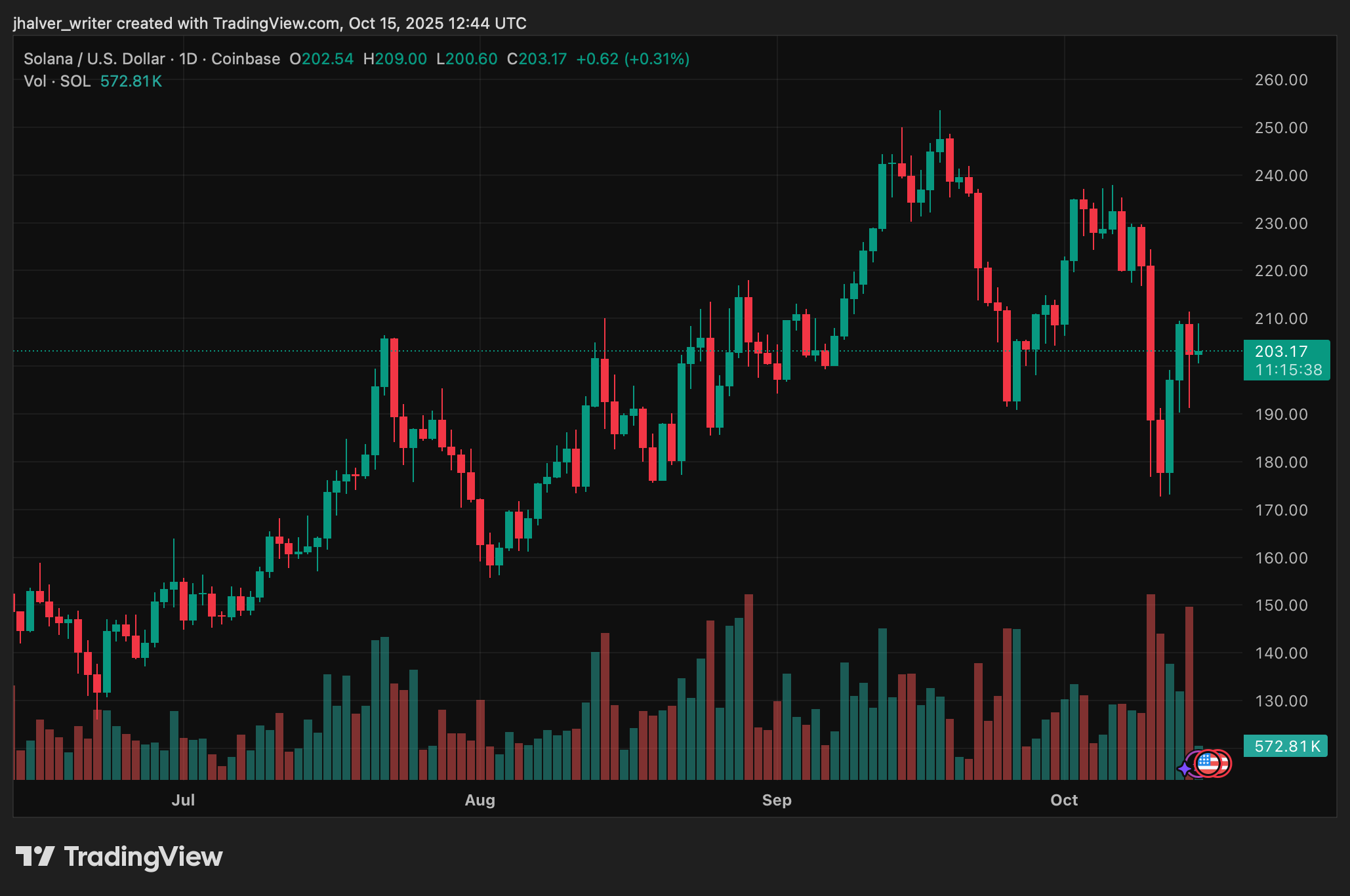
Task: Click the 11:15:38 bar countdown timer
Action: click(x=1288, y=370)
